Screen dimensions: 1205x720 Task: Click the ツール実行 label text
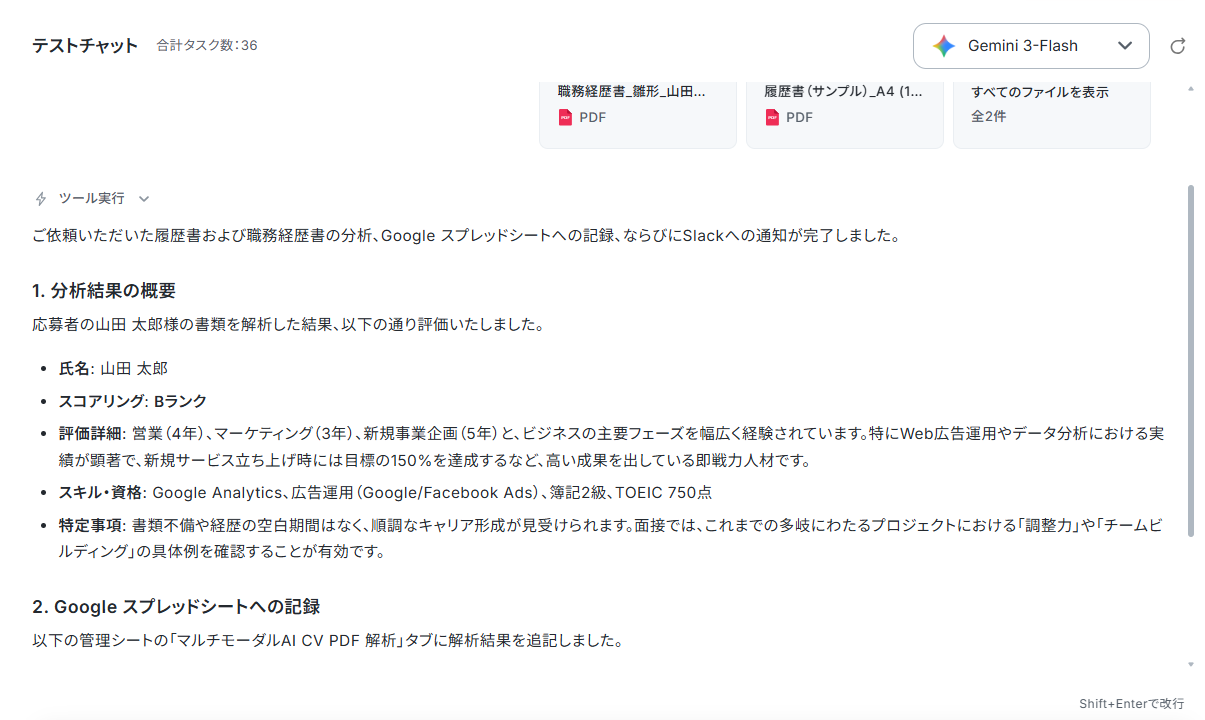coord(92,198)
